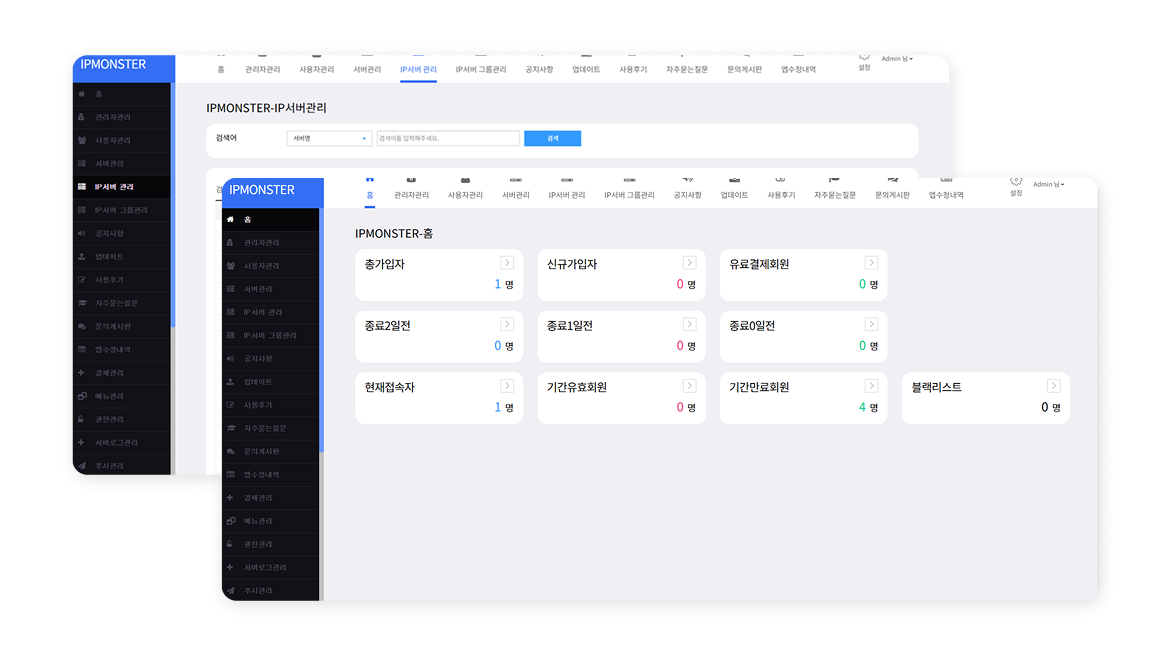Open 서버로그관리 in front window sidebar
This screenshot has height=656, width=1172.
271,567
